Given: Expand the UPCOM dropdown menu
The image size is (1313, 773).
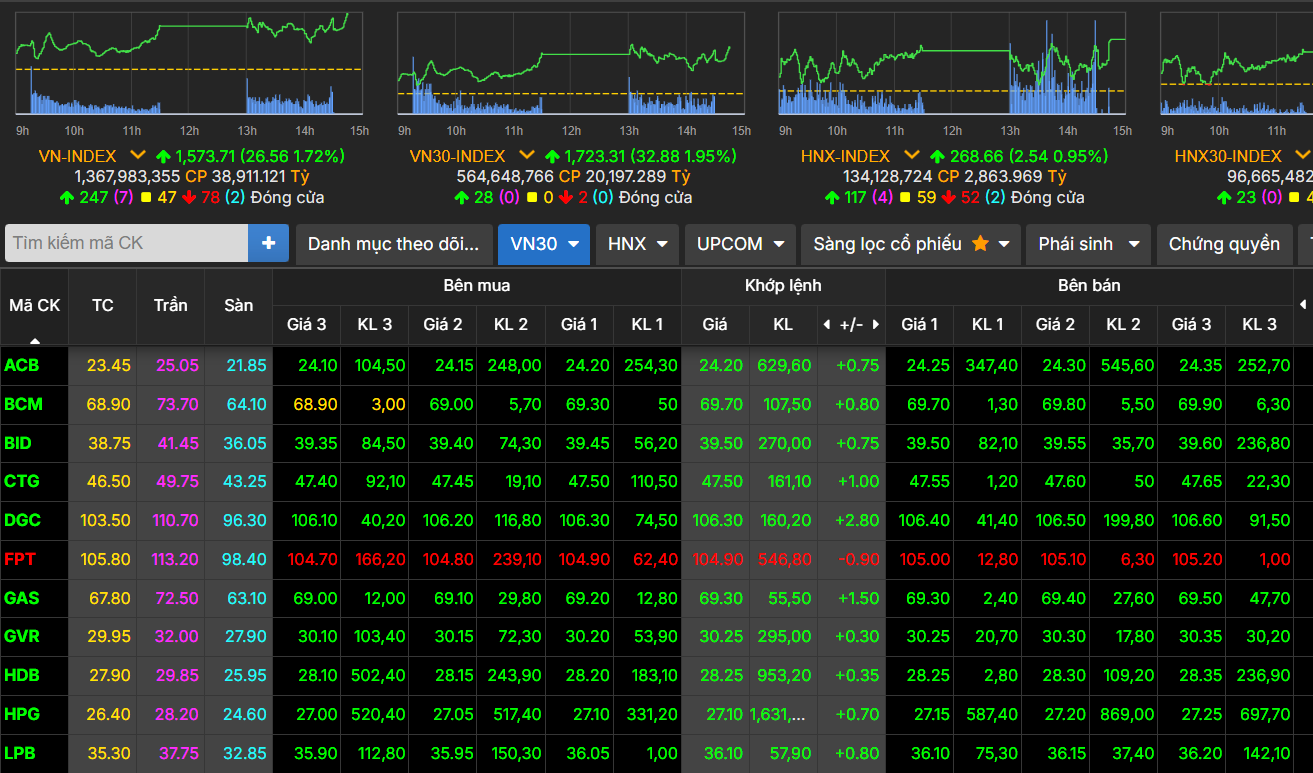Looking at the screenshot, I should [x=778, y=244].
